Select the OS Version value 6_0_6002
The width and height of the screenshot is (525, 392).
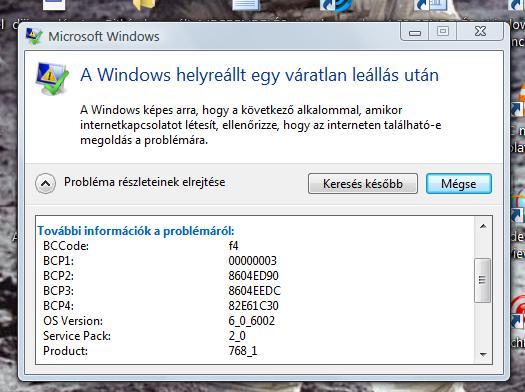point(252,321)
